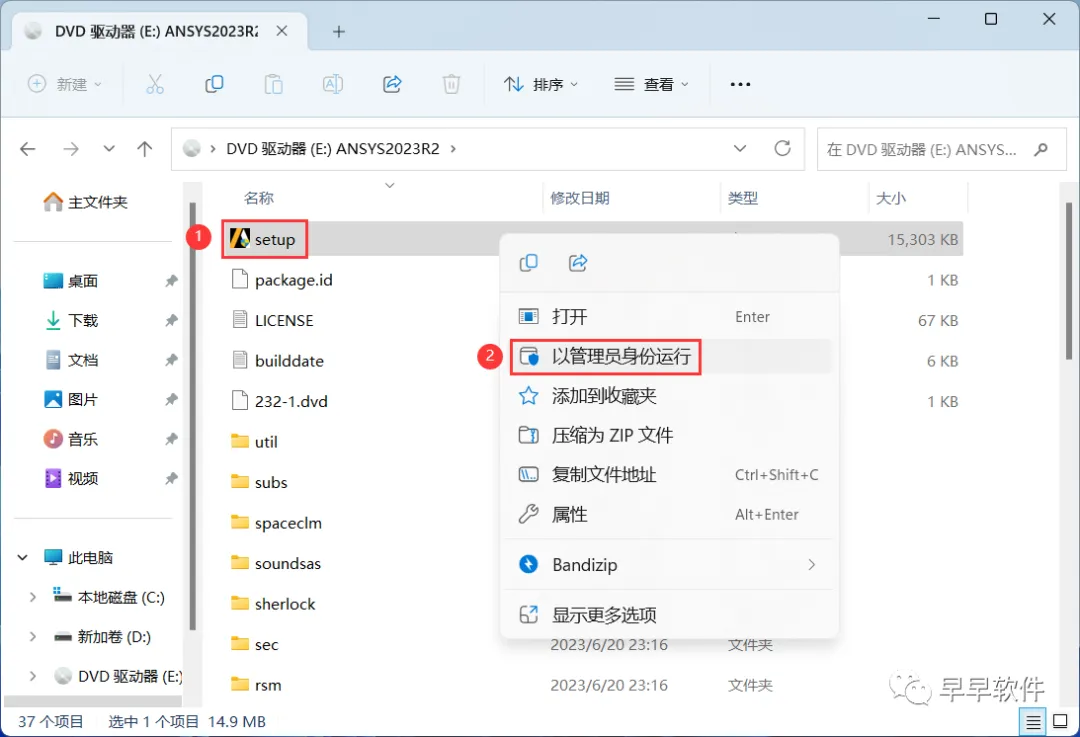Close the DVD 驱动器 tab

click(x=282, y=31)
